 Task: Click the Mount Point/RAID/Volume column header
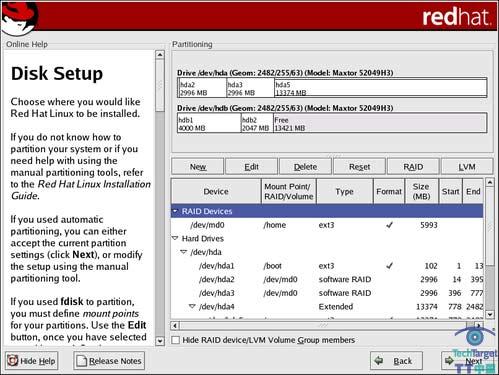(x=289, y=191)
